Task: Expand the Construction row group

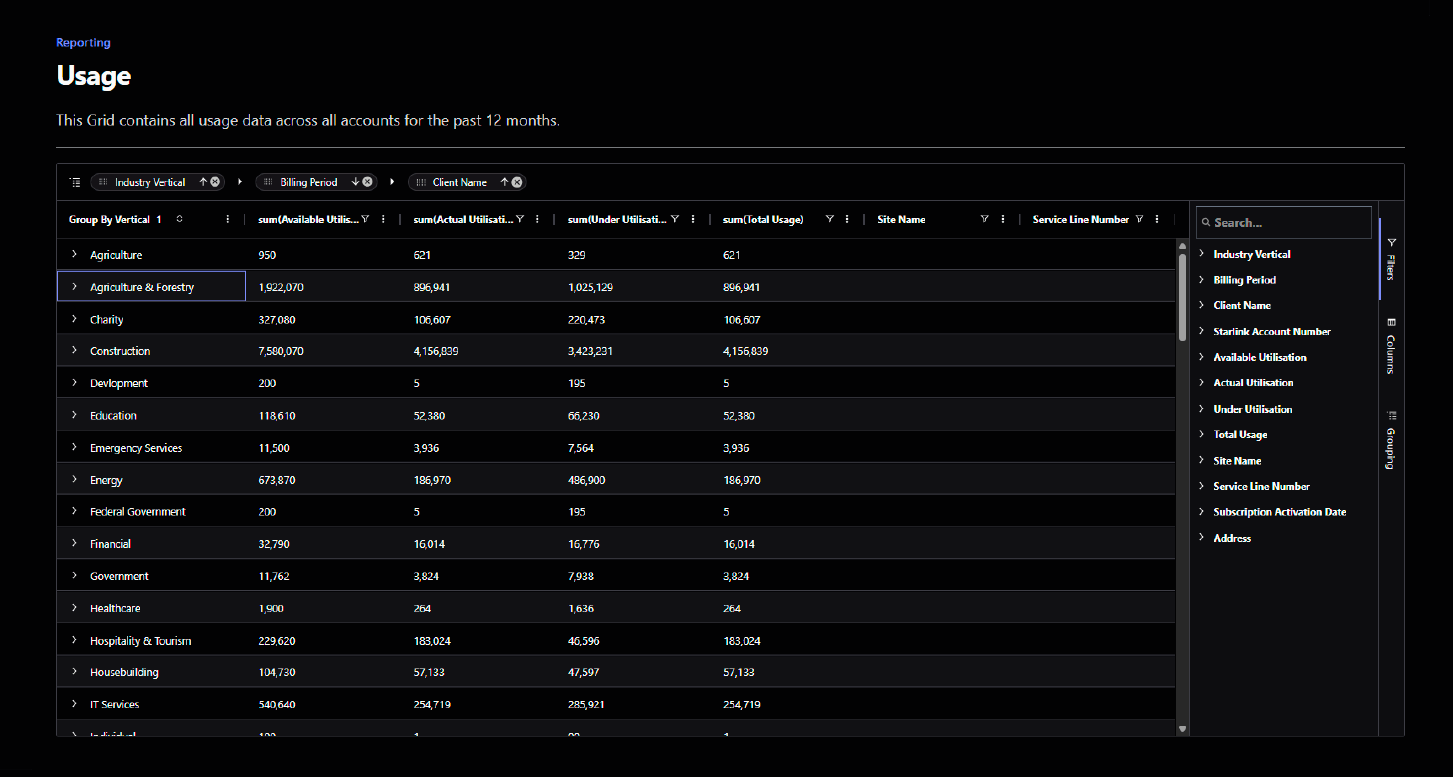Action: coord(74,351)
